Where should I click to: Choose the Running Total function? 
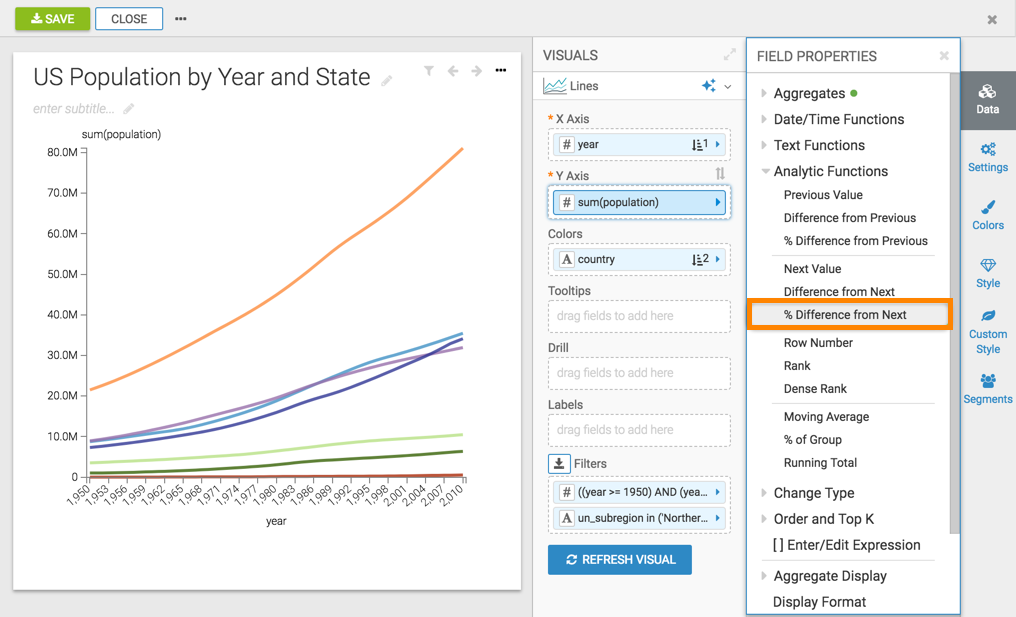tap(820, 463)
